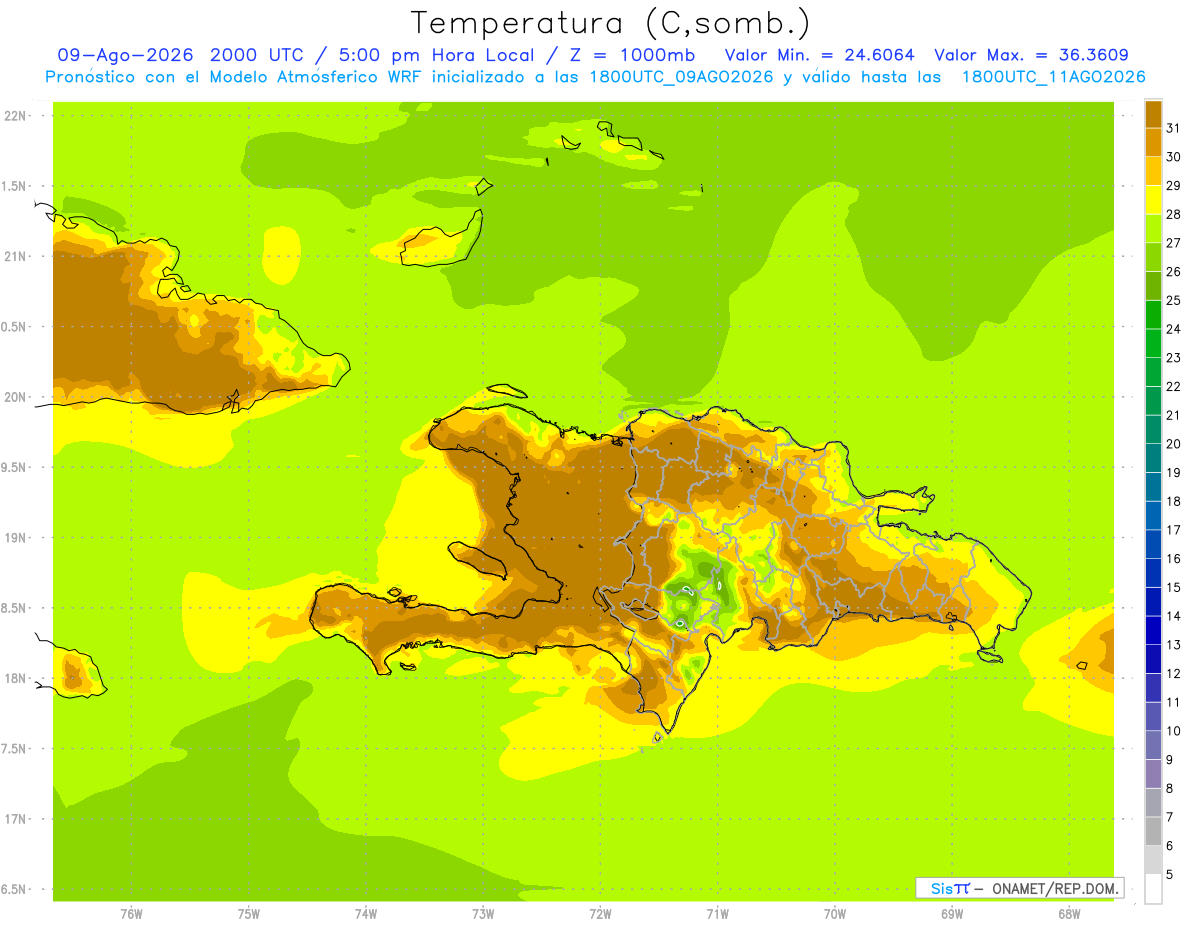Click the blue legend swatch between 15 and 16

click(1153, 572)
